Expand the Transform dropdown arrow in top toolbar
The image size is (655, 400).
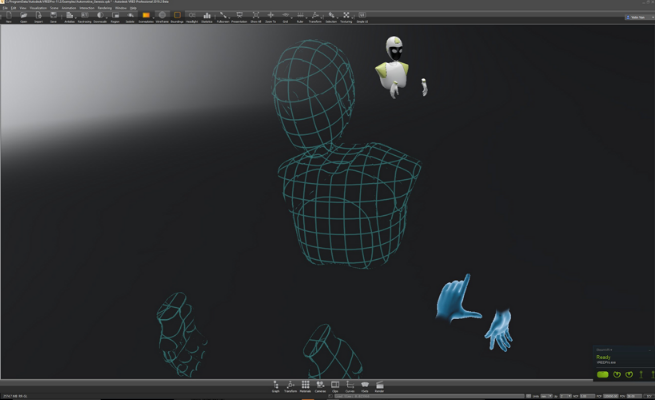click(322, 18)
